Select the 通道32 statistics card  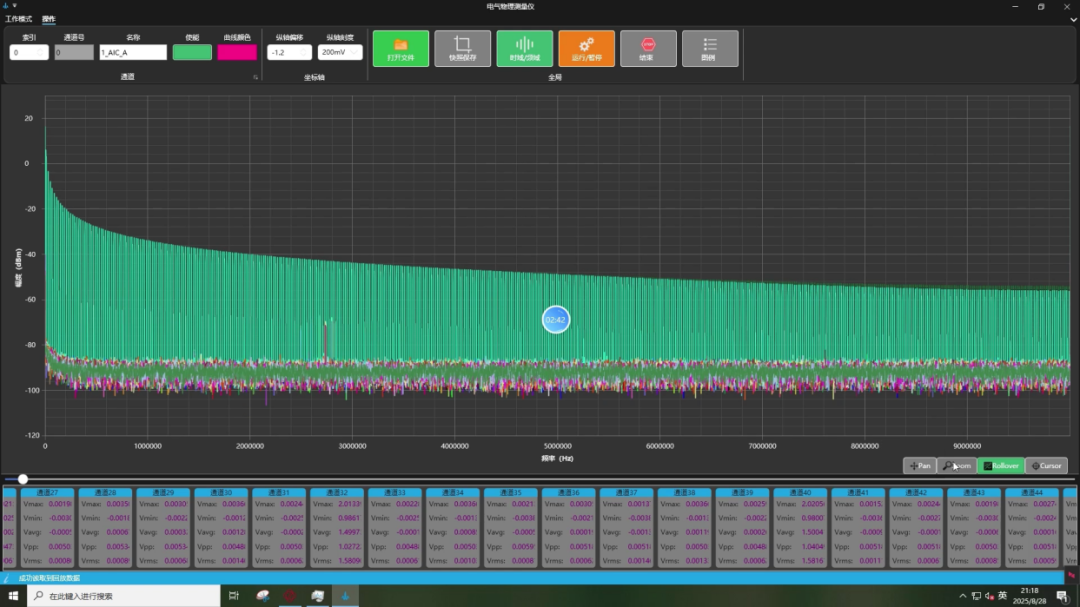click(337, 528)
